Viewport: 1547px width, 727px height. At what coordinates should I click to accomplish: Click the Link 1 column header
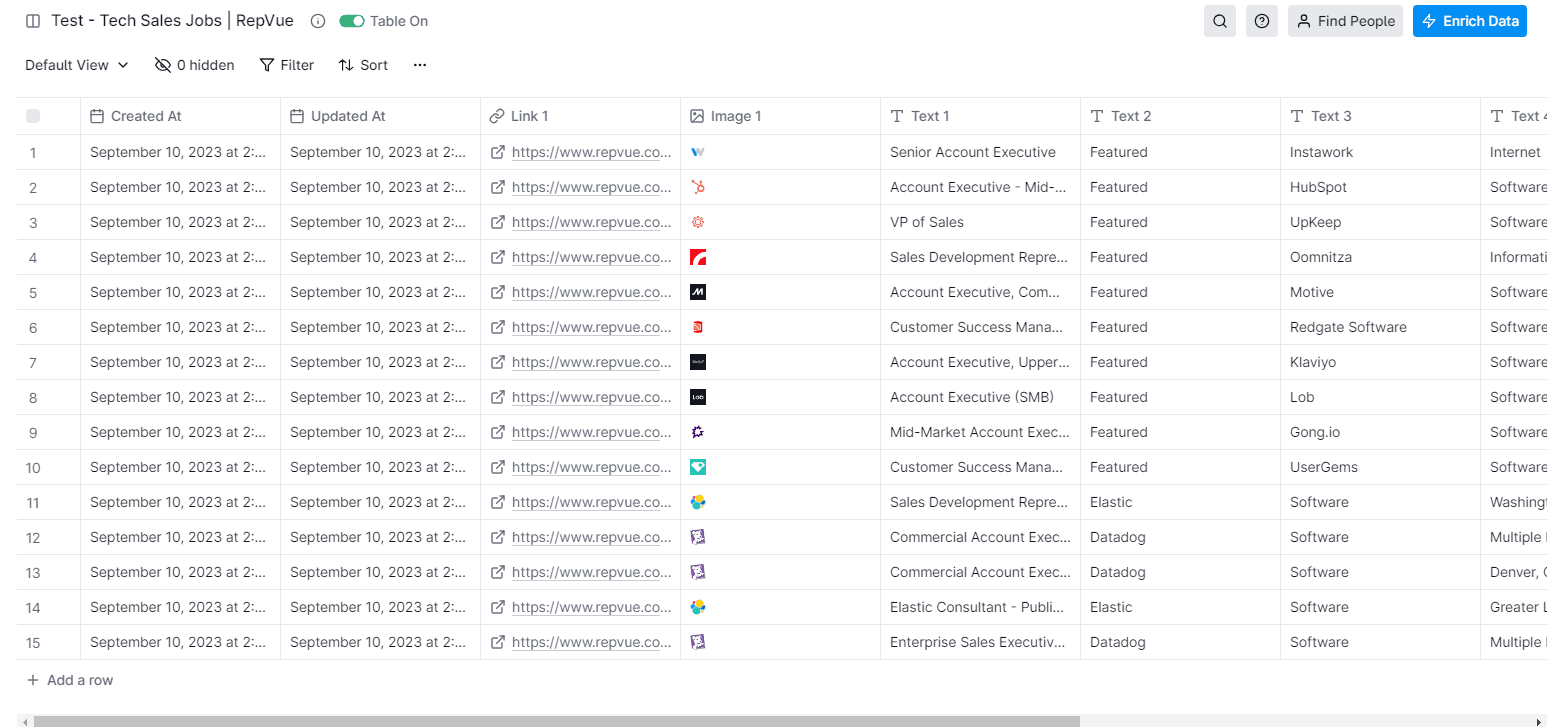point(580,116)
